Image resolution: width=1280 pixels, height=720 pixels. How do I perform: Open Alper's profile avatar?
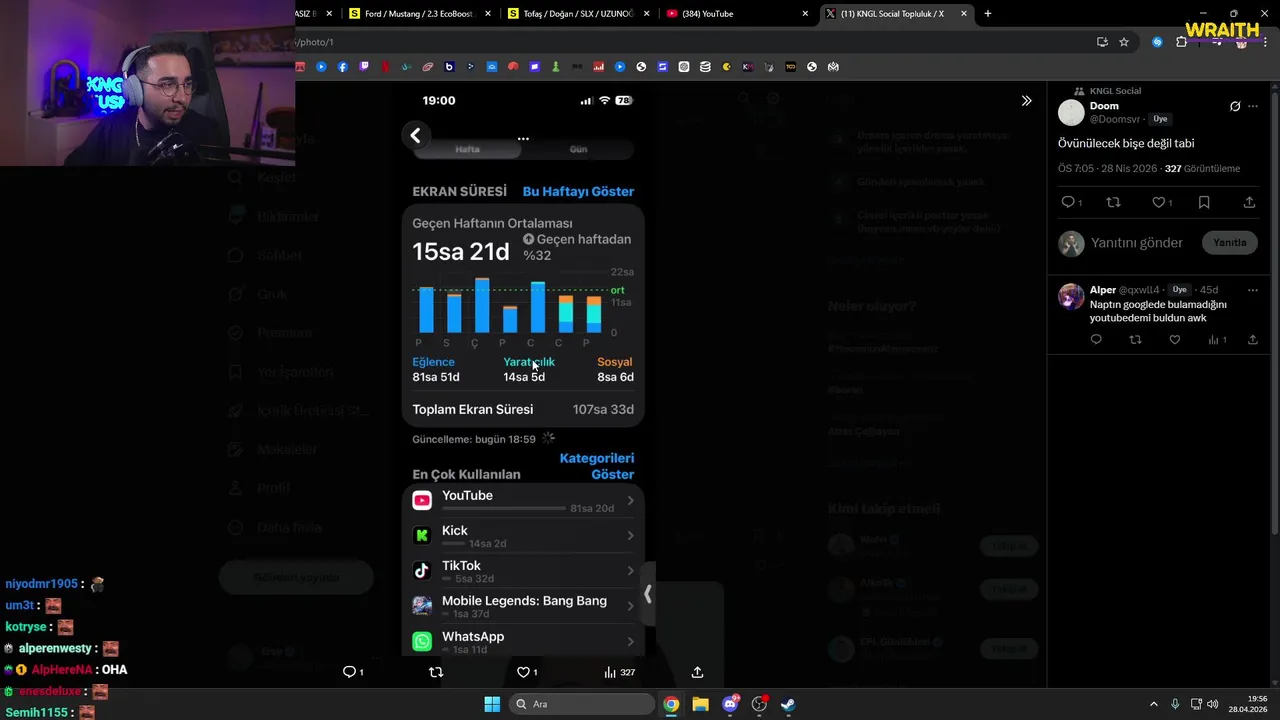click(x=1071, y=297)
